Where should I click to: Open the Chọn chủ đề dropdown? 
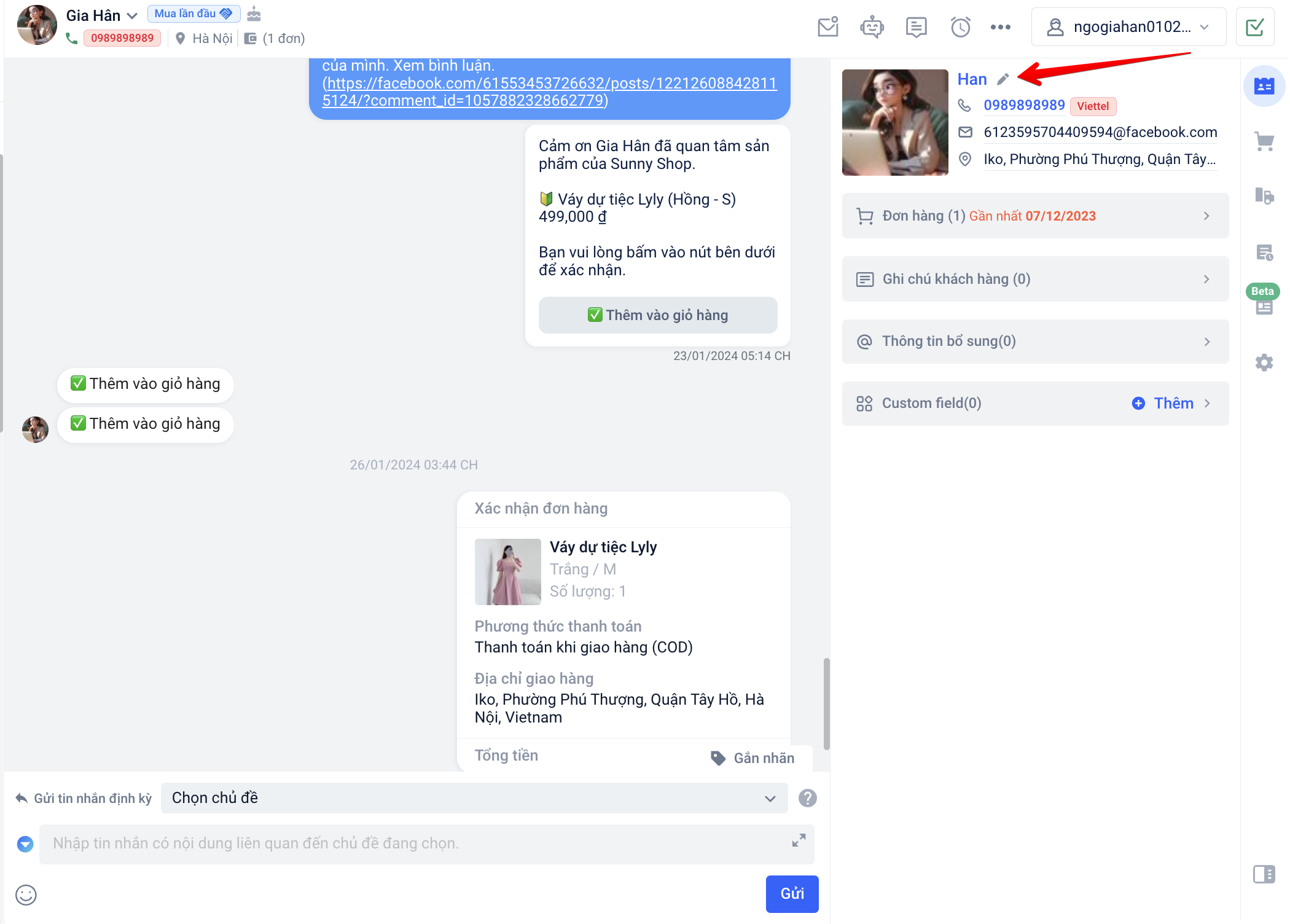pos(474,798)
